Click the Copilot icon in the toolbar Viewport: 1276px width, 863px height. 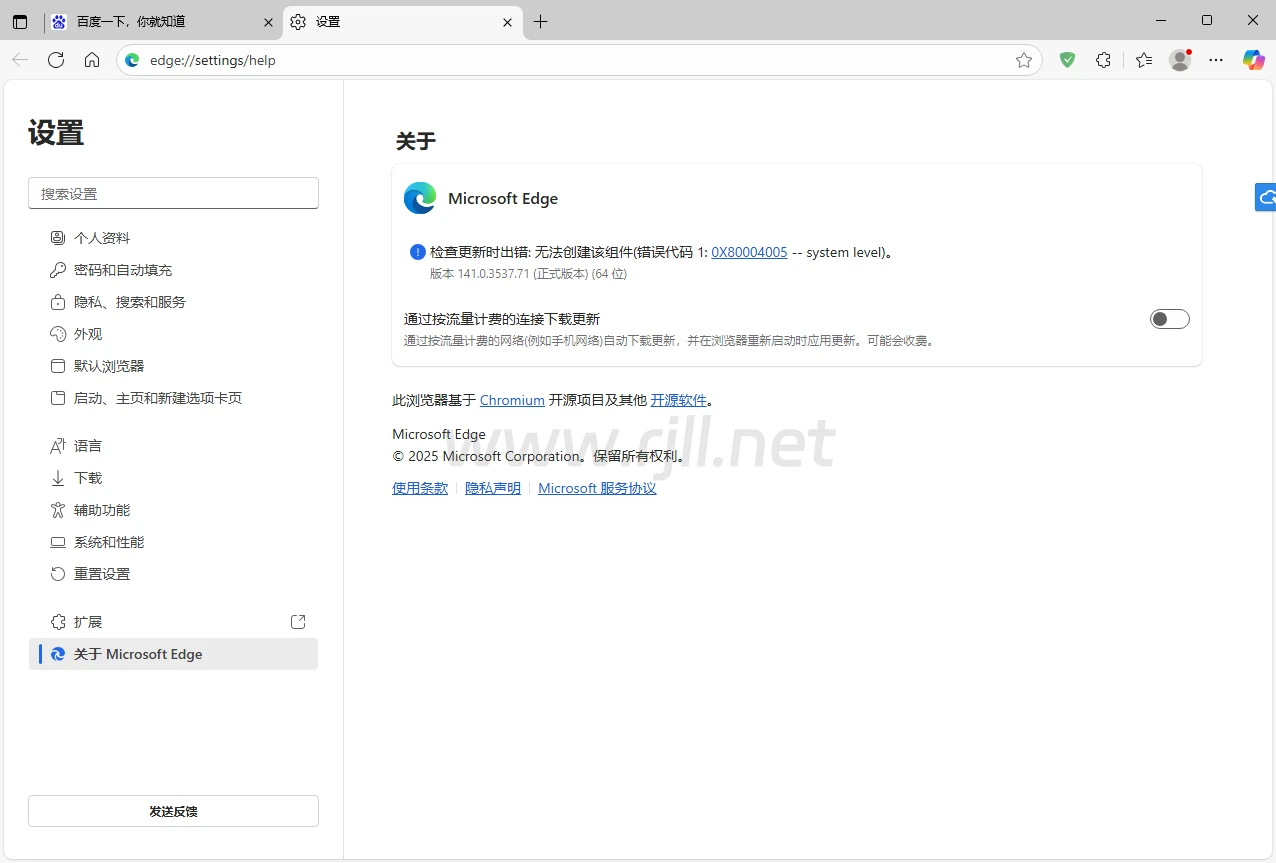click(1253, 60)
